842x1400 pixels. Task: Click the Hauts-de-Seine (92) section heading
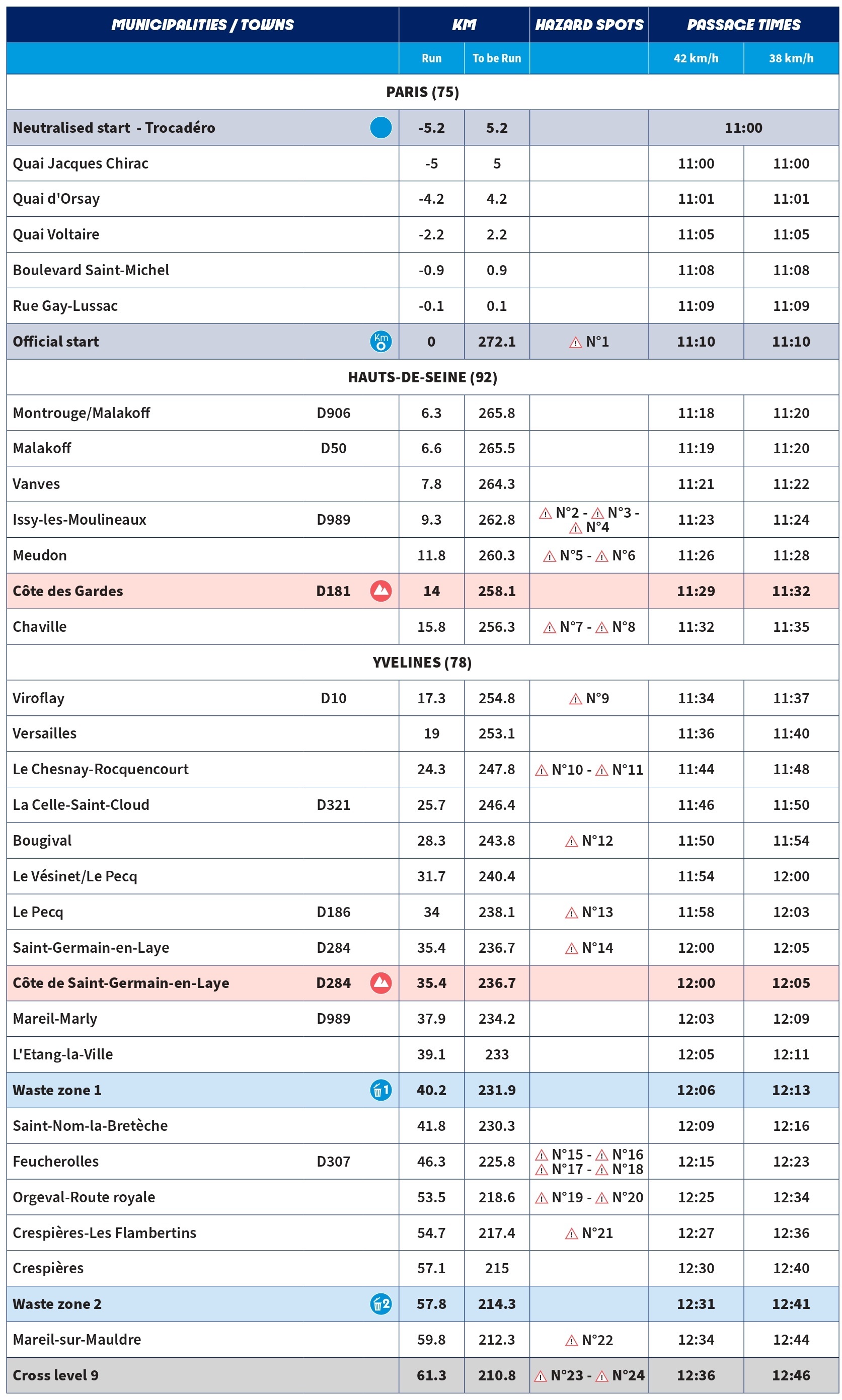[422, 377]
